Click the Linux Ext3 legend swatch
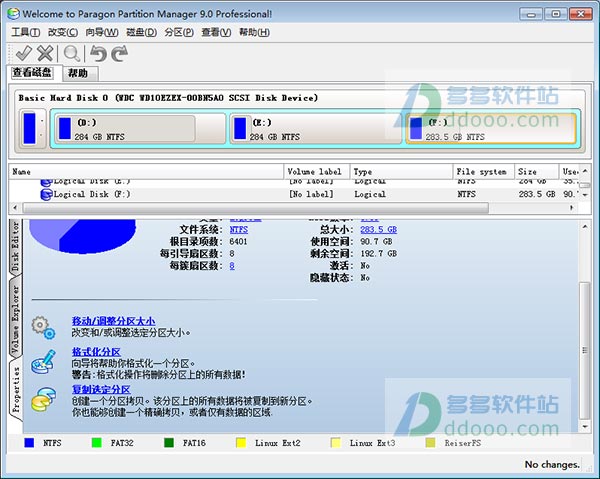The width and height of the screenshot is (600, 479). pyautogui.click(x=336, y=443)
